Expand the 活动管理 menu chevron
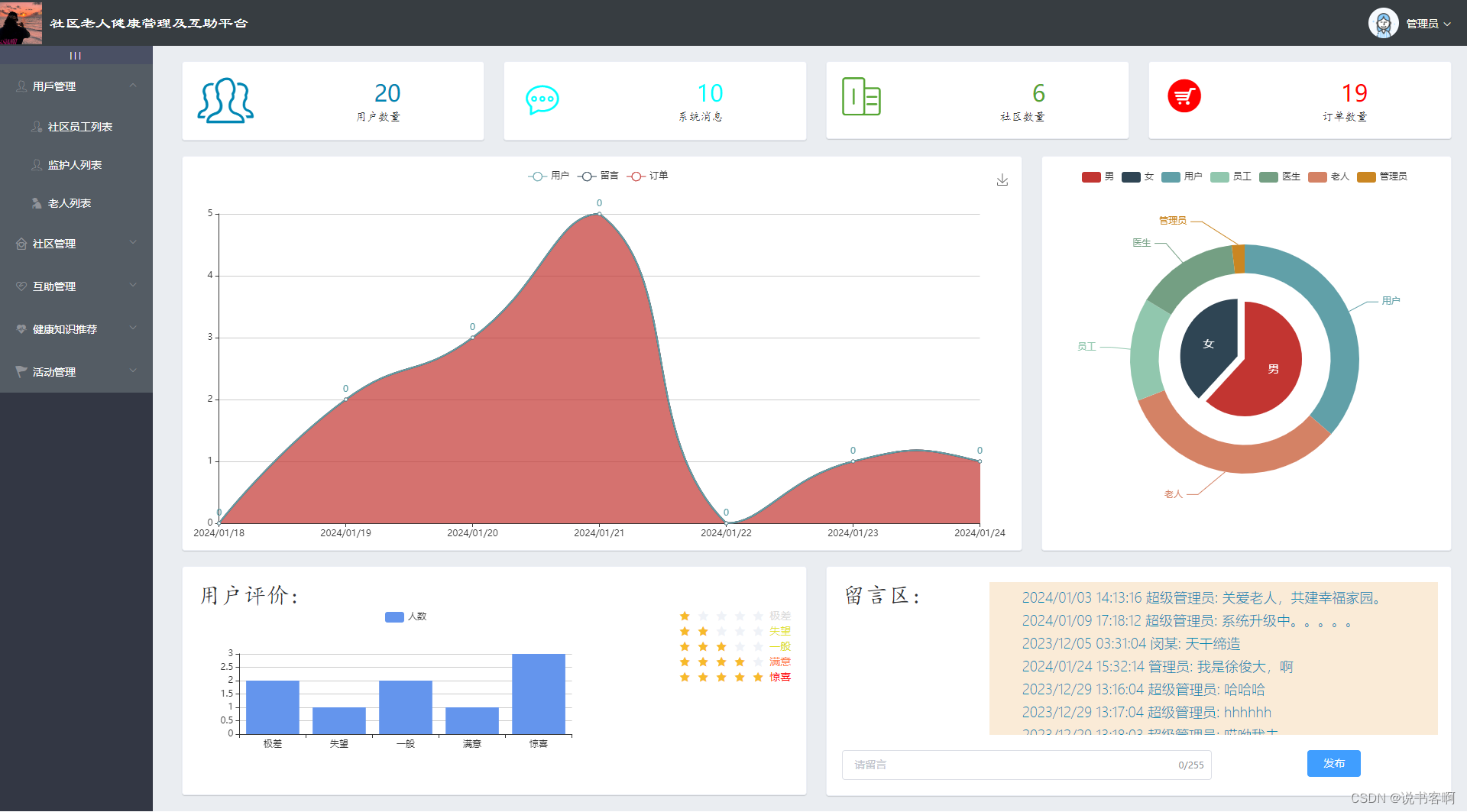 tap(133, 371)
